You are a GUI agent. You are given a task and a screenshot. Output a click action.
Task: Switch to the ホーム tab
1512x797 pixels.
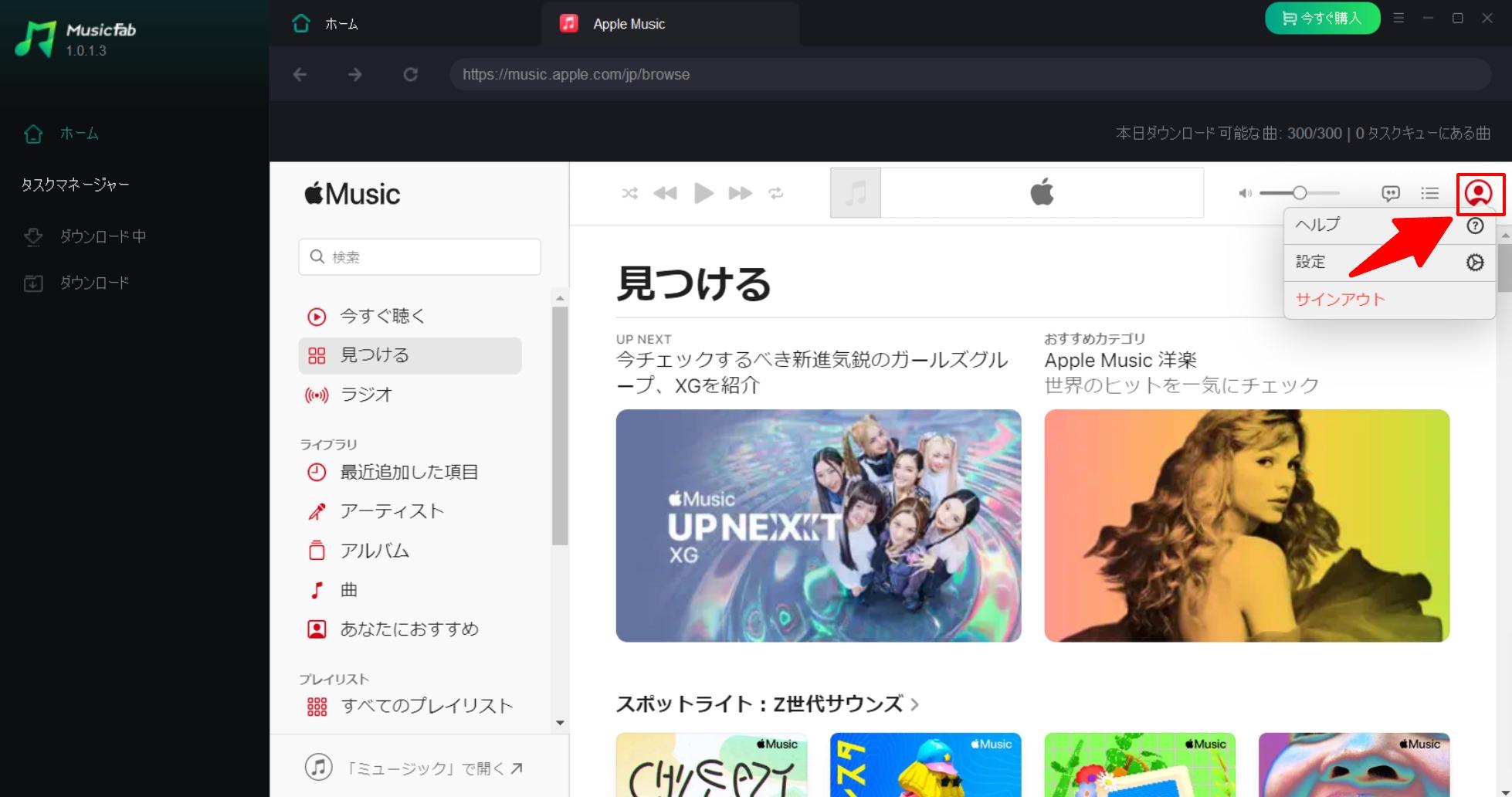pyautogui.click(x=324, y=24)
